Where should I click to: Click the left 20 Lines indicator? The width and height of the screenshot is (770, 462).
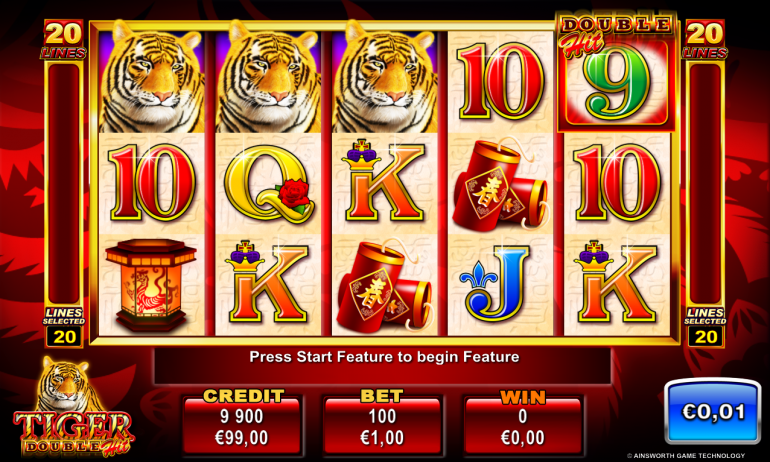pos(64,39)
